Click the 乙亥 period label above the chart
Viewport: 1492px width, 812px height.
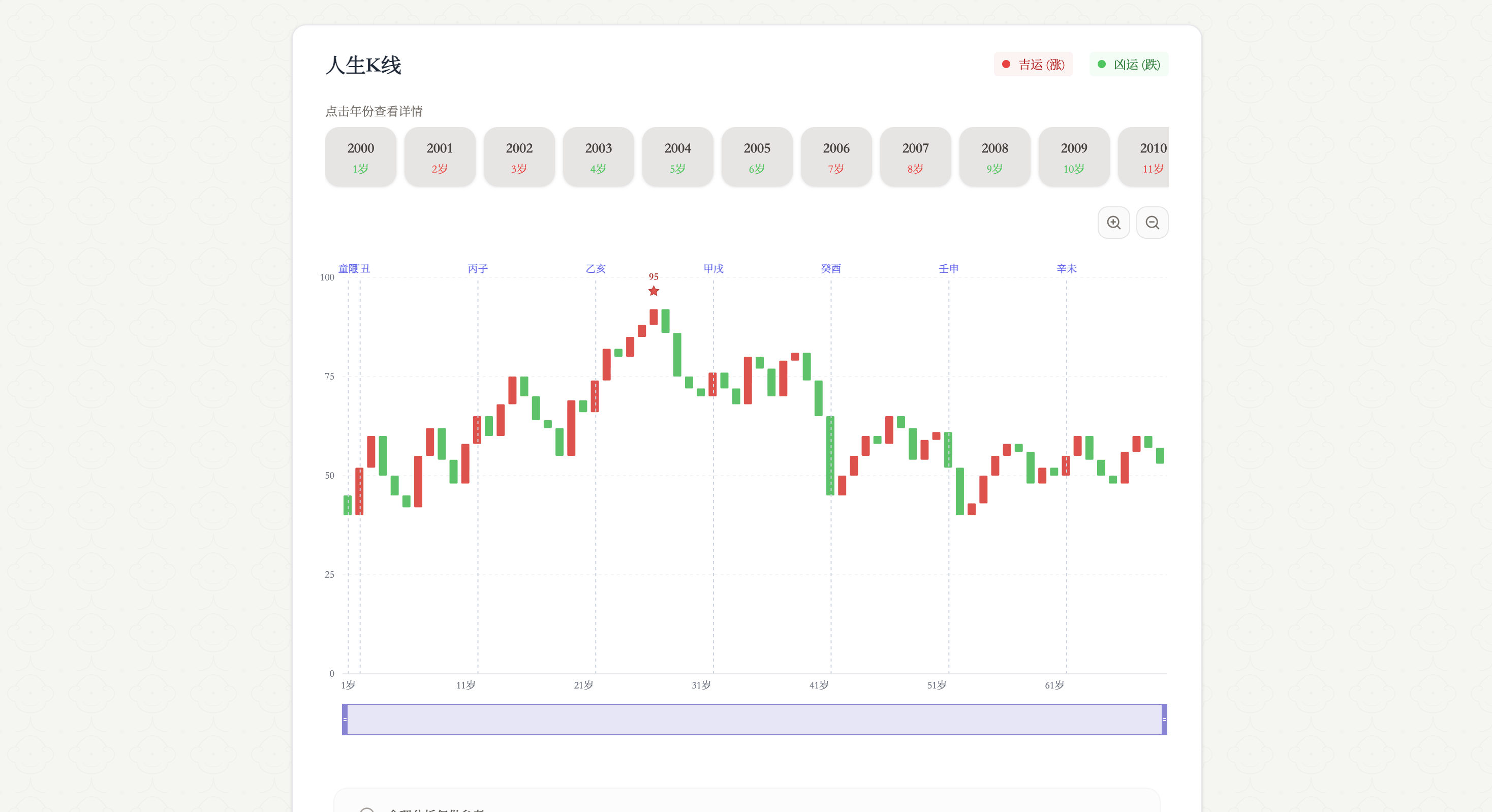(596, 269)
